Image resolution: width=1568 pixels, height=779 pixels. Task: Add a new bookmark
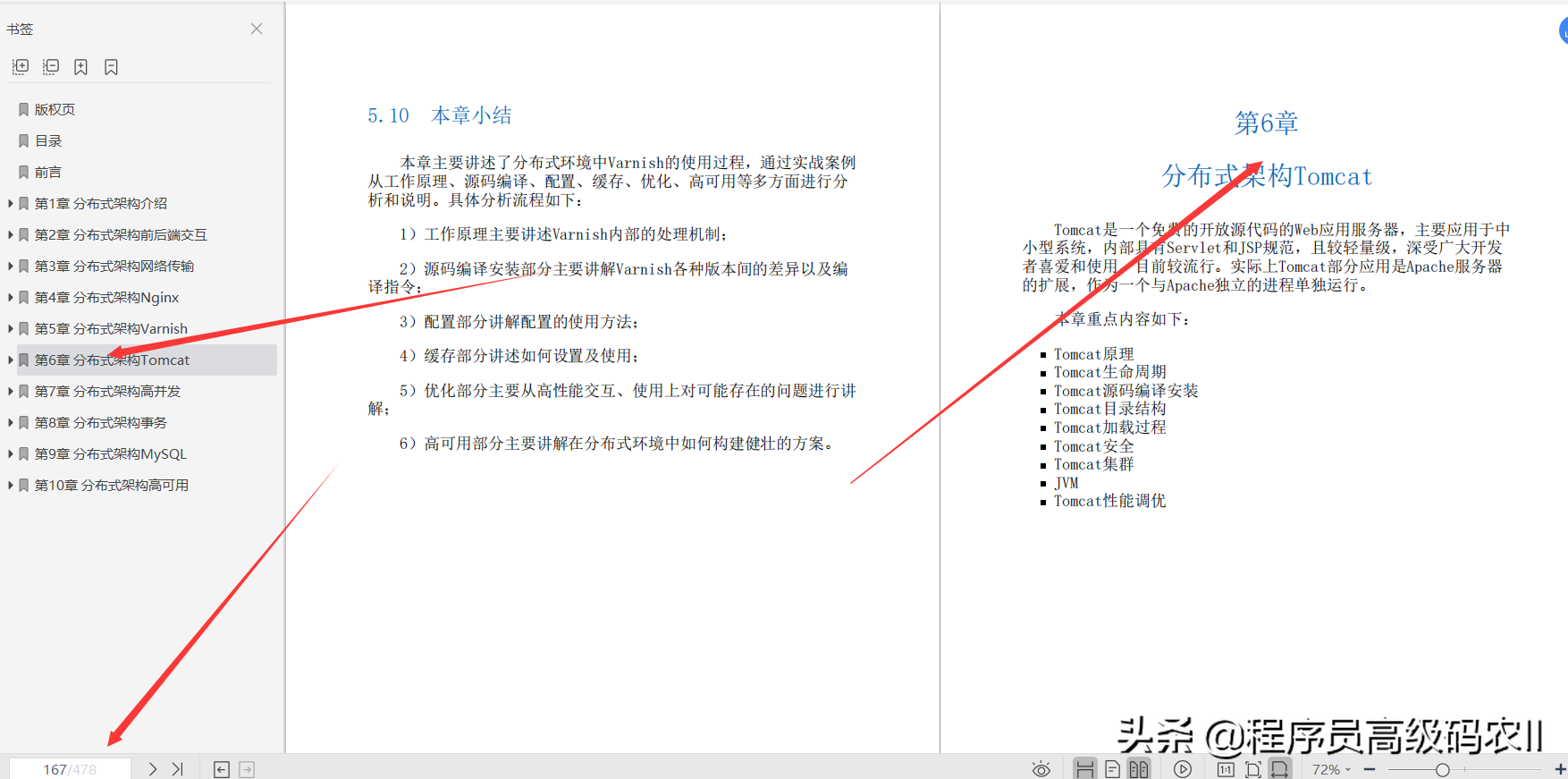(x=80, y=67)
